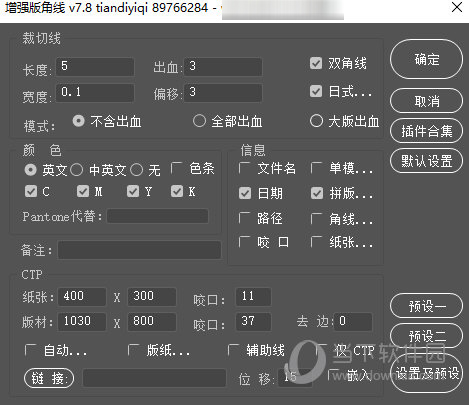Apply 预设二 preset
469x405 pixels.
click(426, 336)
